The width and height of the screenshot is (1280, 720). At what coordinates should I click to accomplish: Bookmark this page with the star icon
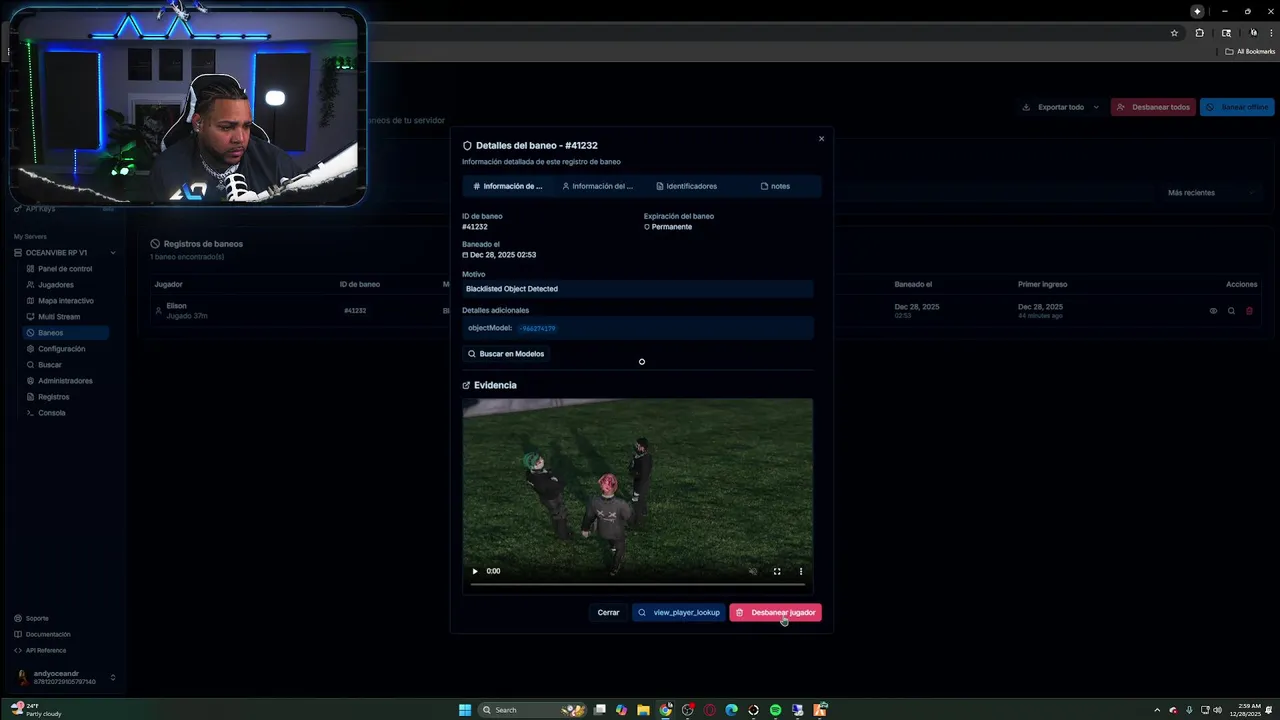[1174, 33]
